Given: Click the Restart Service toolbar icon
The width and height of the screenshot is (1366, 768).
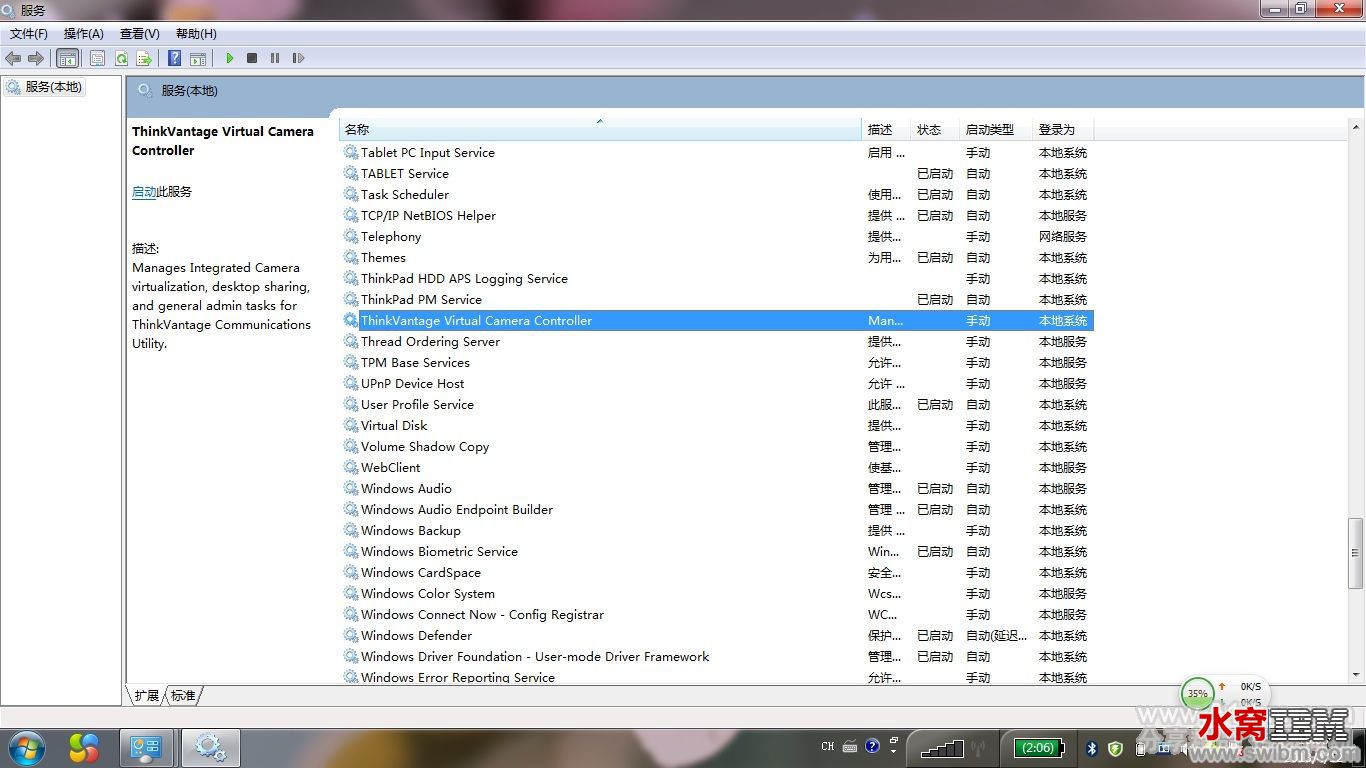Looking at the screenshot, I should point(298,58).
